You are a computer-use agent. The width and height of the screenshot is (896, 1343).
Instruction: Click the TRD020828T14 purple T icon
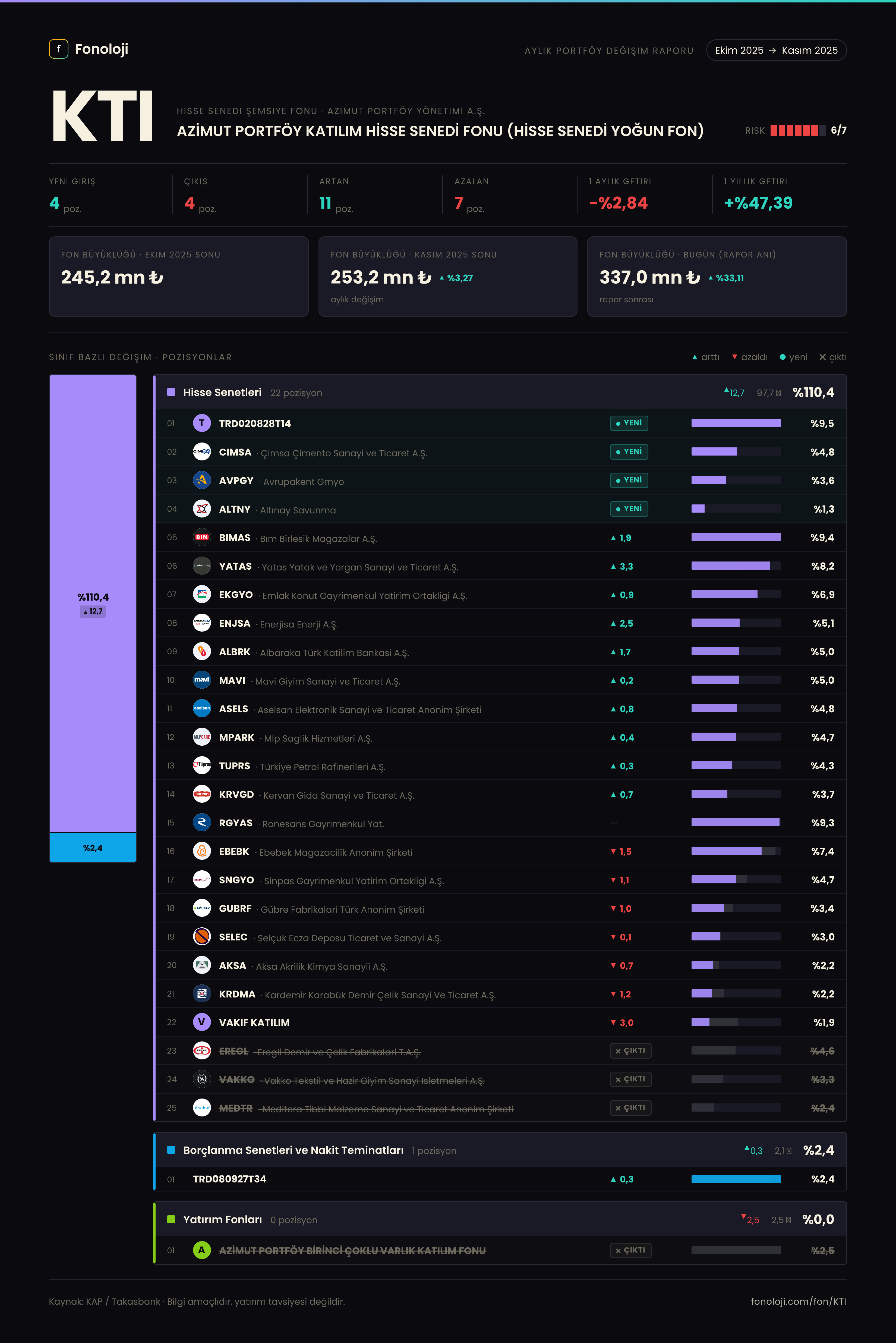click(x=202, y=423)
